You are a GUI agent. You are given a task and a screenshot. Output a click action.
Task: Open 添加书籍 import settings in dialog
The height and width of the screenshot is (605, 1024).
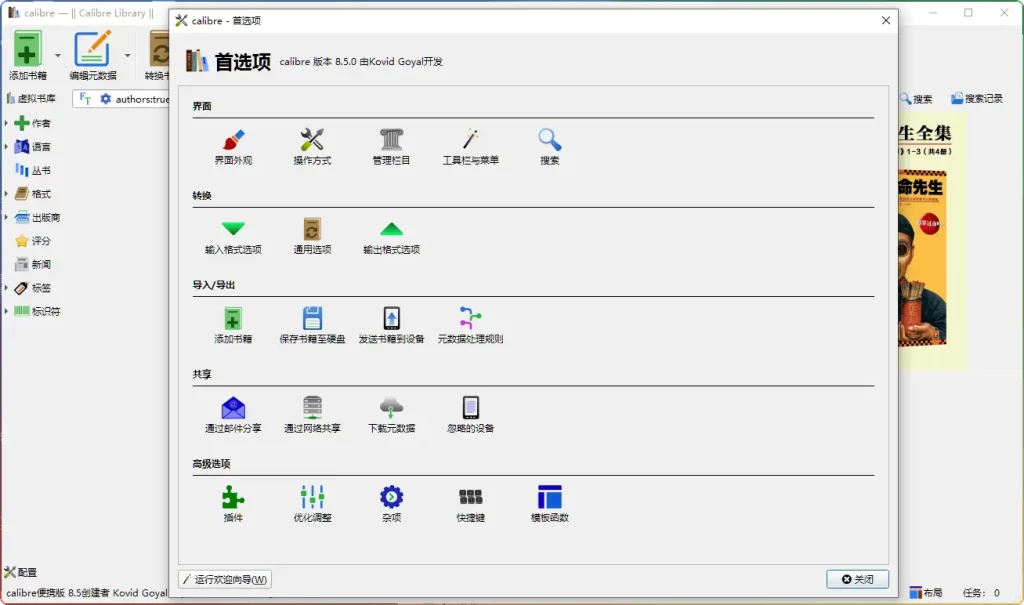[x=233, y=325]
